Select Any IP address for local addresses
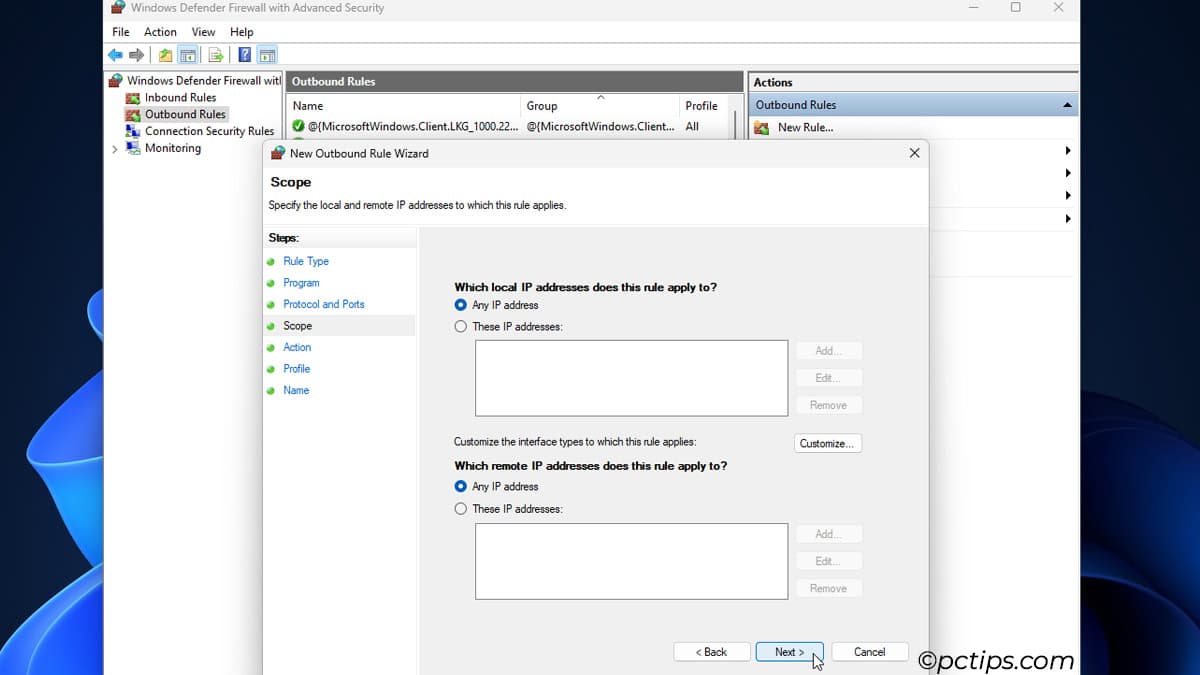 click(x=461, y=305)
